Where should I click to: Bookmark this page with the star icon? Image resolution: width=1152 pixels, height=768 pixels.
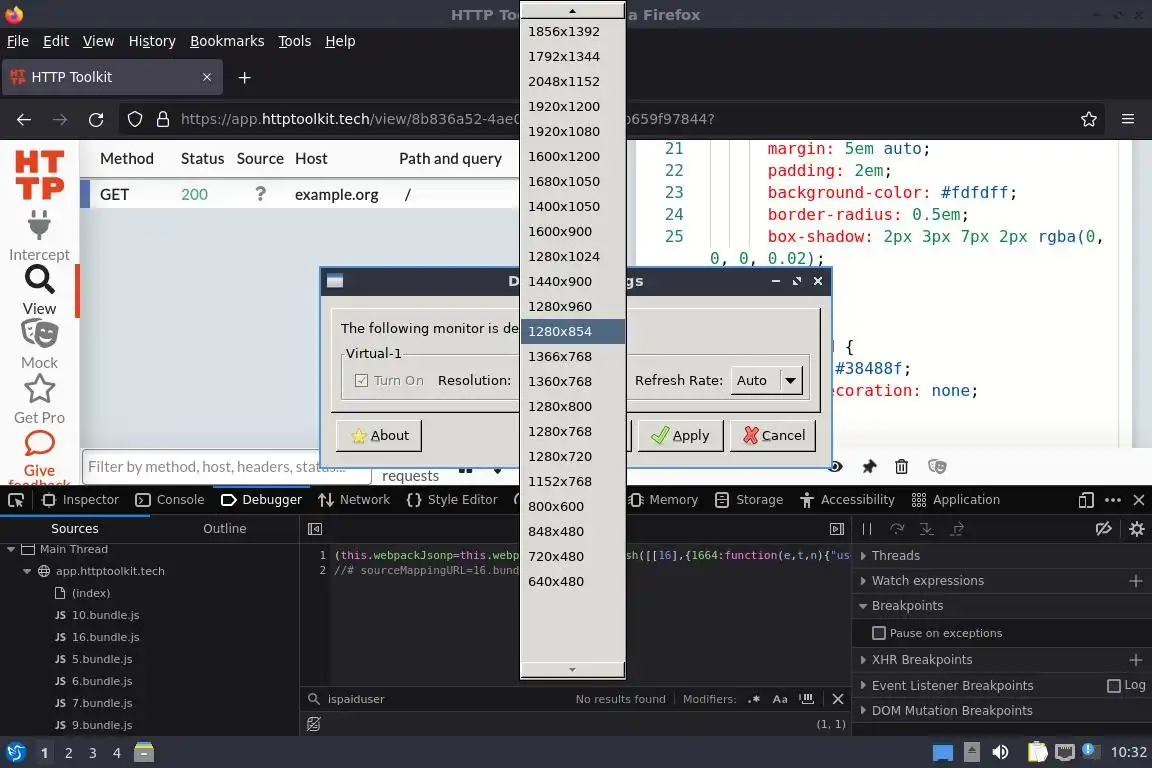pyautogui.click(x=1089, y=119)
